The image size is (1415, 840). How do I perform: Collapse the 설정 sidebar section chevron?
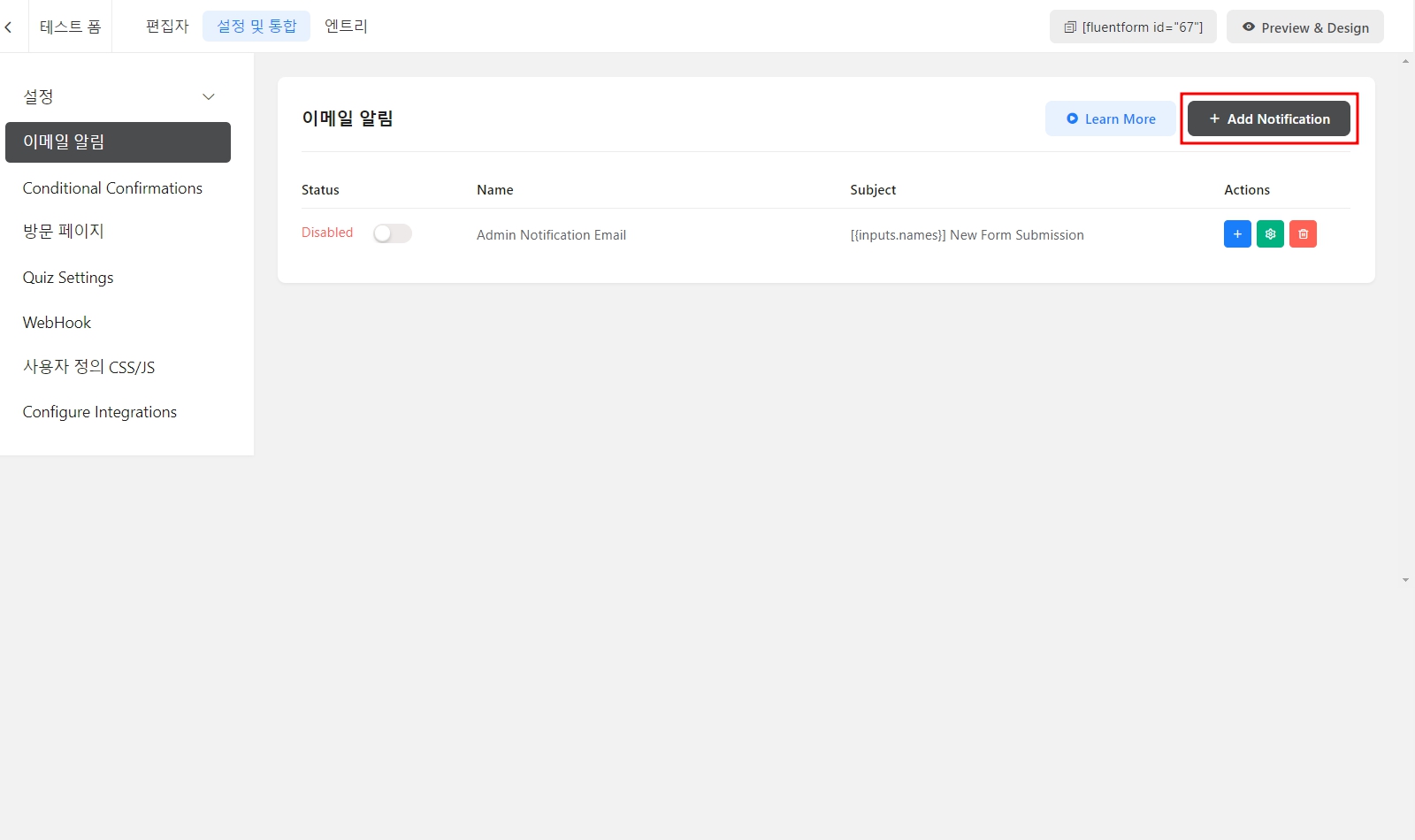(209, 96)
